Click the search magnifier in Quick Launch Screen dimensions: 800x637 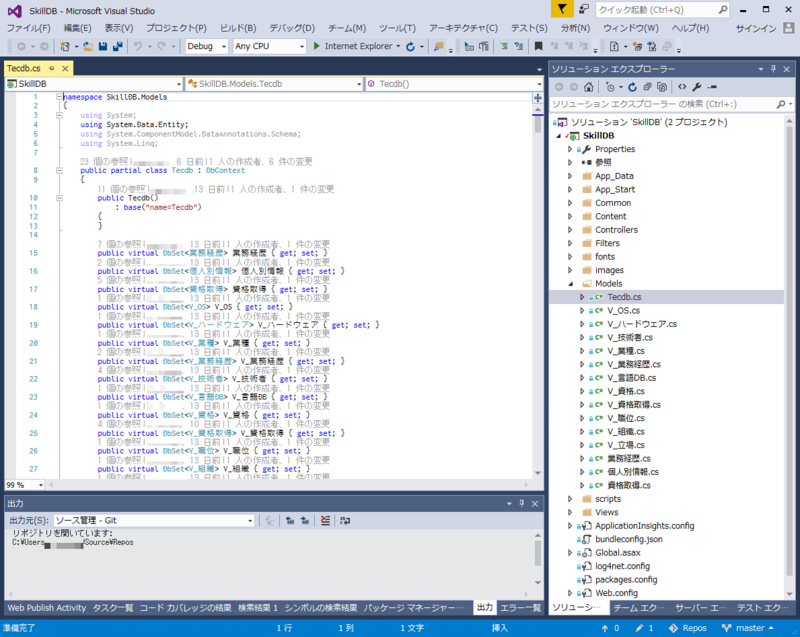(722, 10)
